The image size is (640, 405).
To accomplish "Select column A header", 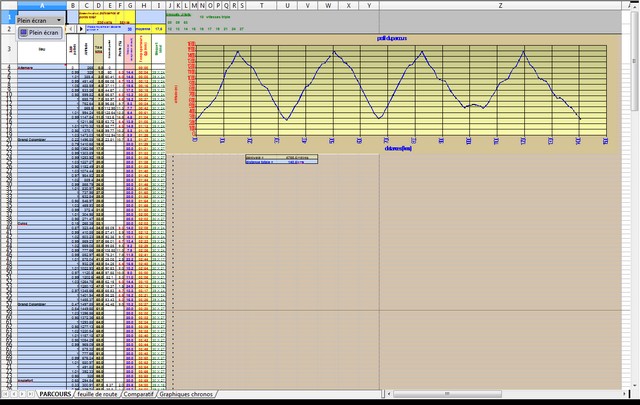I will 41,5.
